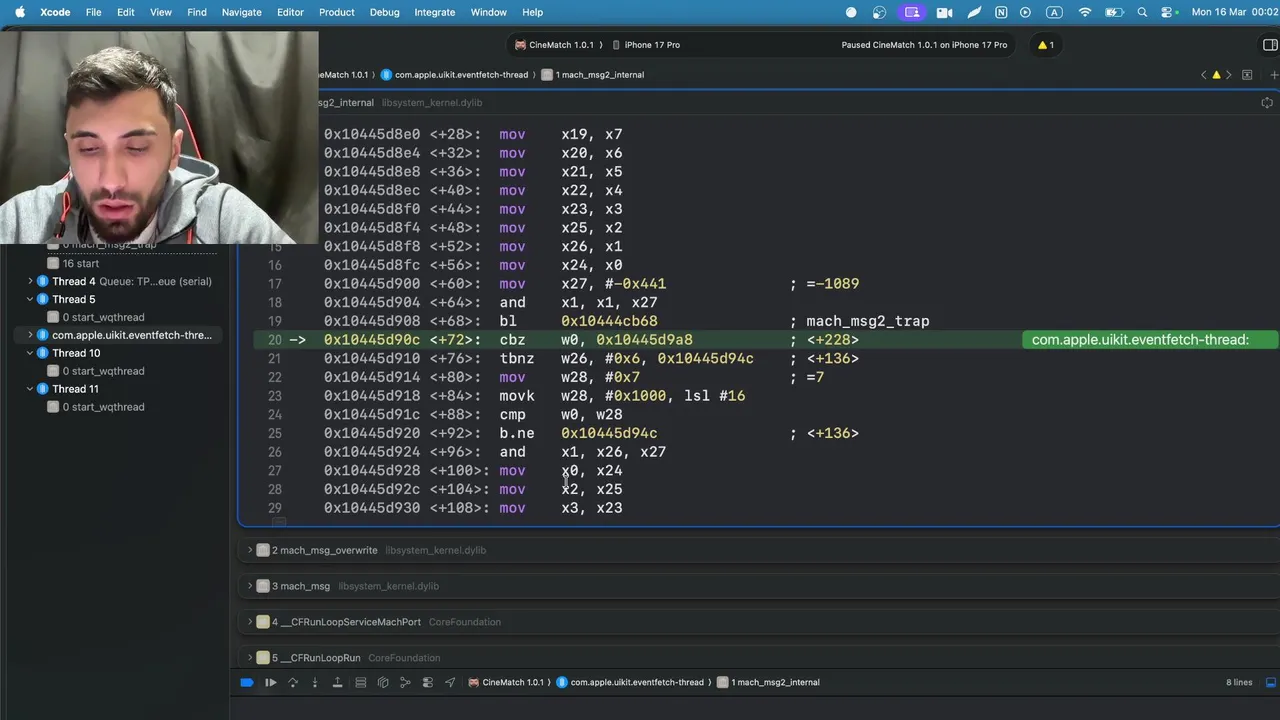Toggle breakpoints activation in debug bar
Image resolution: width=1280 pixels, height=720 pixels.
tap(247, 682)
